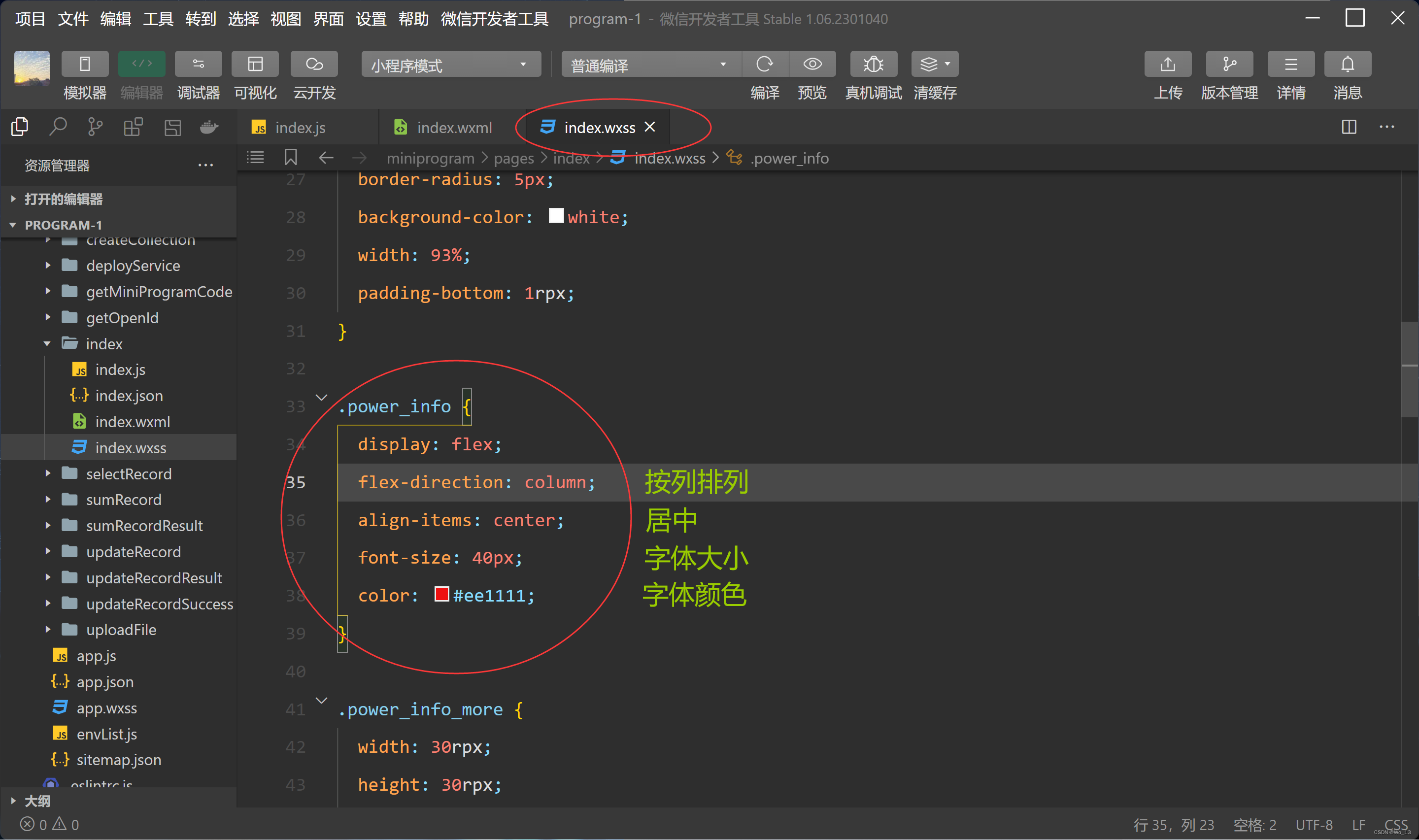
Task: Open the source control branch icon
Action: (x=95, y=127)
